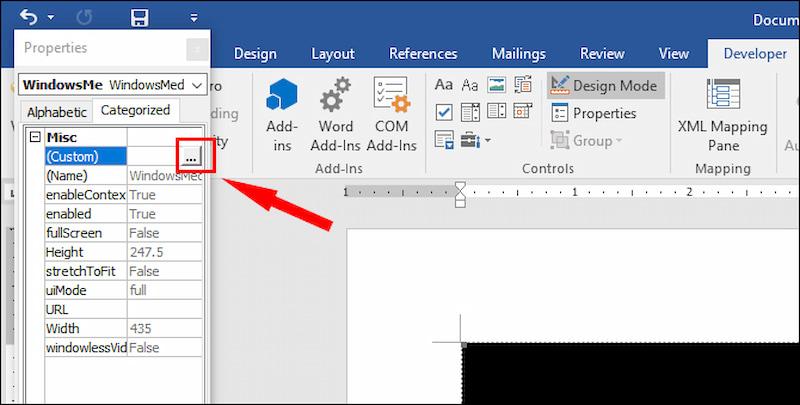Collapse the Misc category
Viewport: 800px width, 405px height.
pyautogui.click(x=35, y=137)
